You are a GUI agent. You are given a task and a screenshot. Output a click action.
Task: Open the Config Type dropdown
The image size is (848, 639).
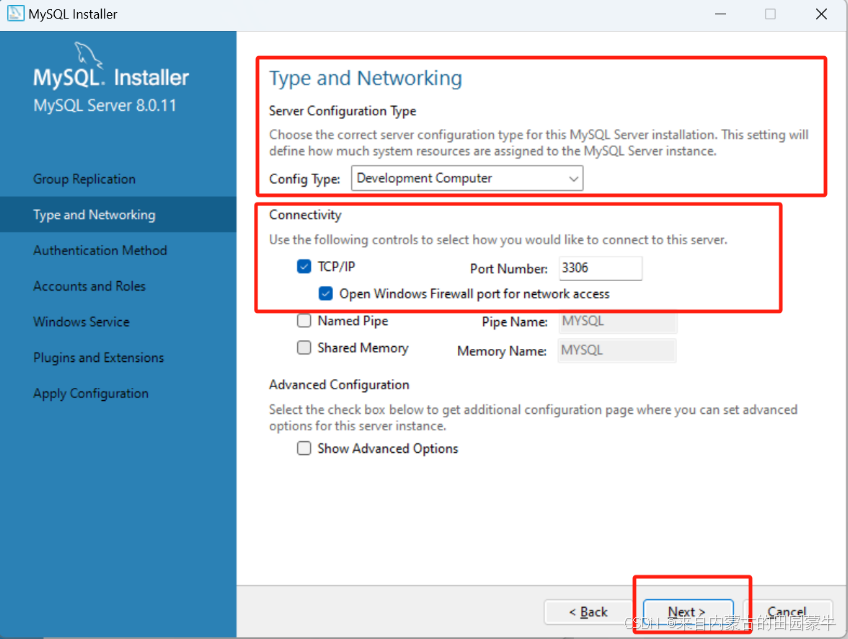(x=467, y=178)
